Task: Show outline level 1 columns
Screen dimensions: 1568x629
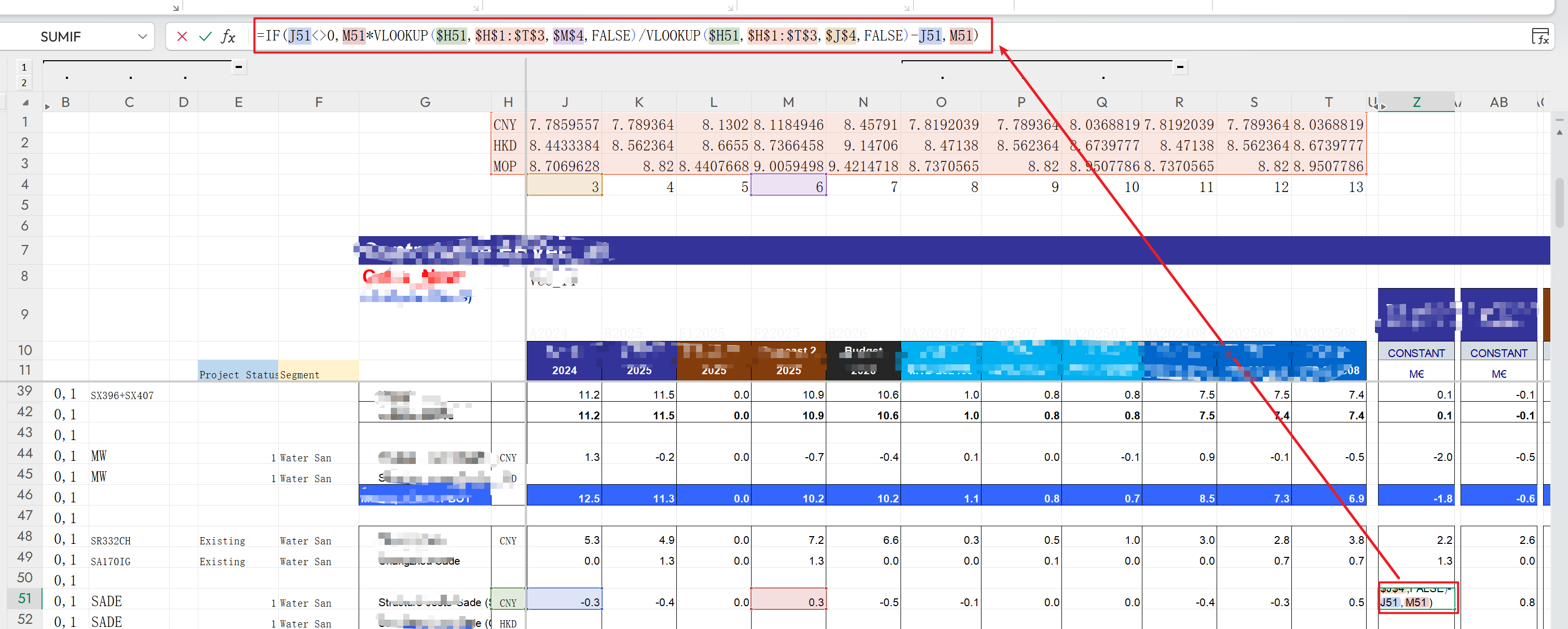Action: click(24, 67)
